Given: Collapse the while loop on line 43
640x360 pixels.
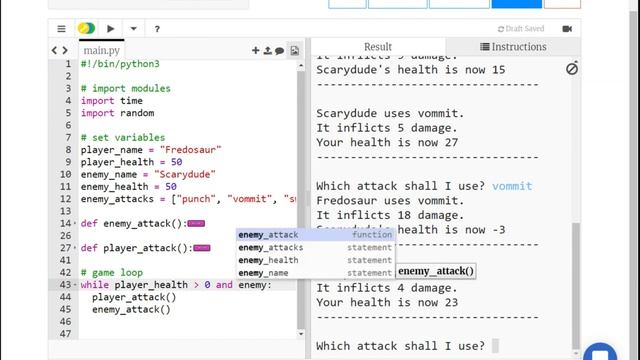Looking at the screenshot, I should click(x=75, y=285).
